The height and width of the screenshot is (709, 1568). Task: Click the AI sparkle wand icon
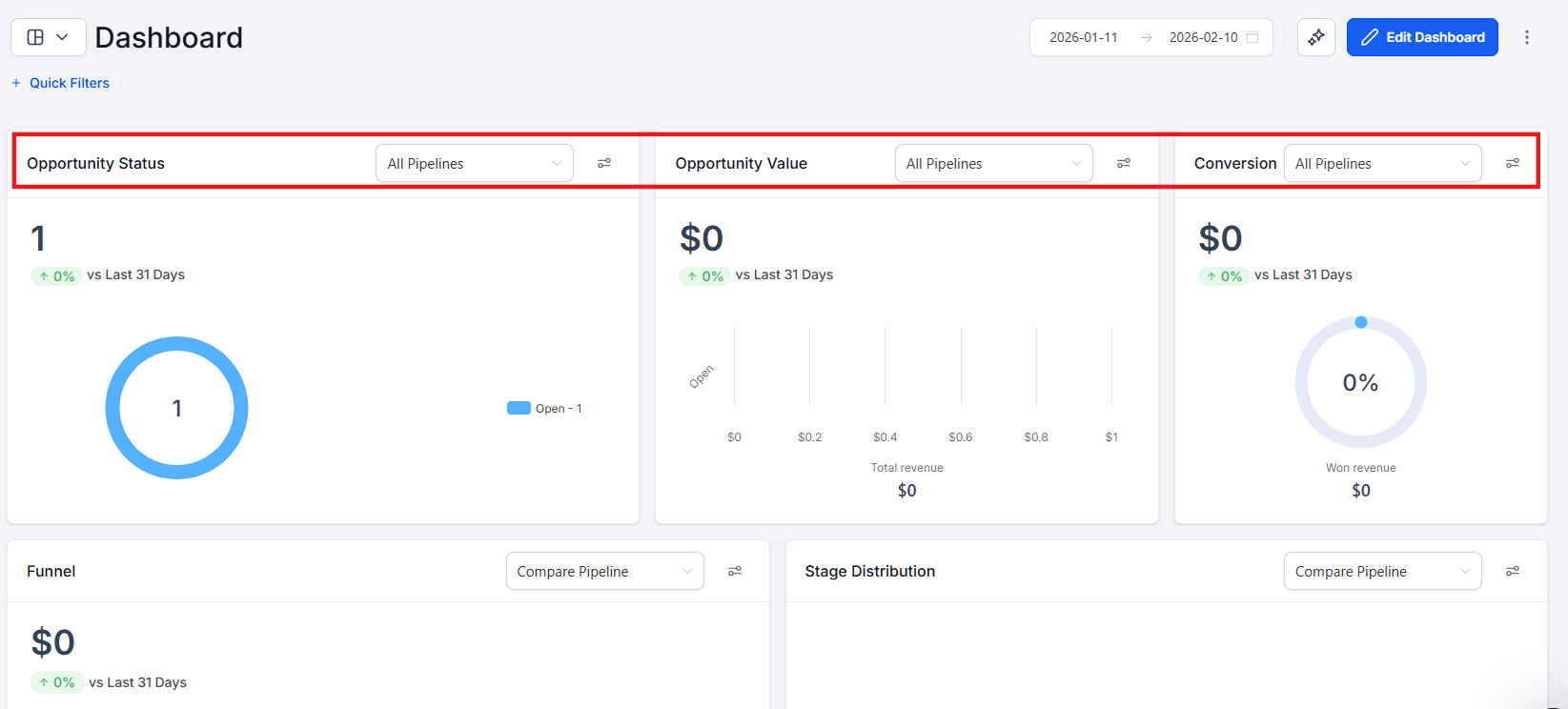[x=1316, y=37]
